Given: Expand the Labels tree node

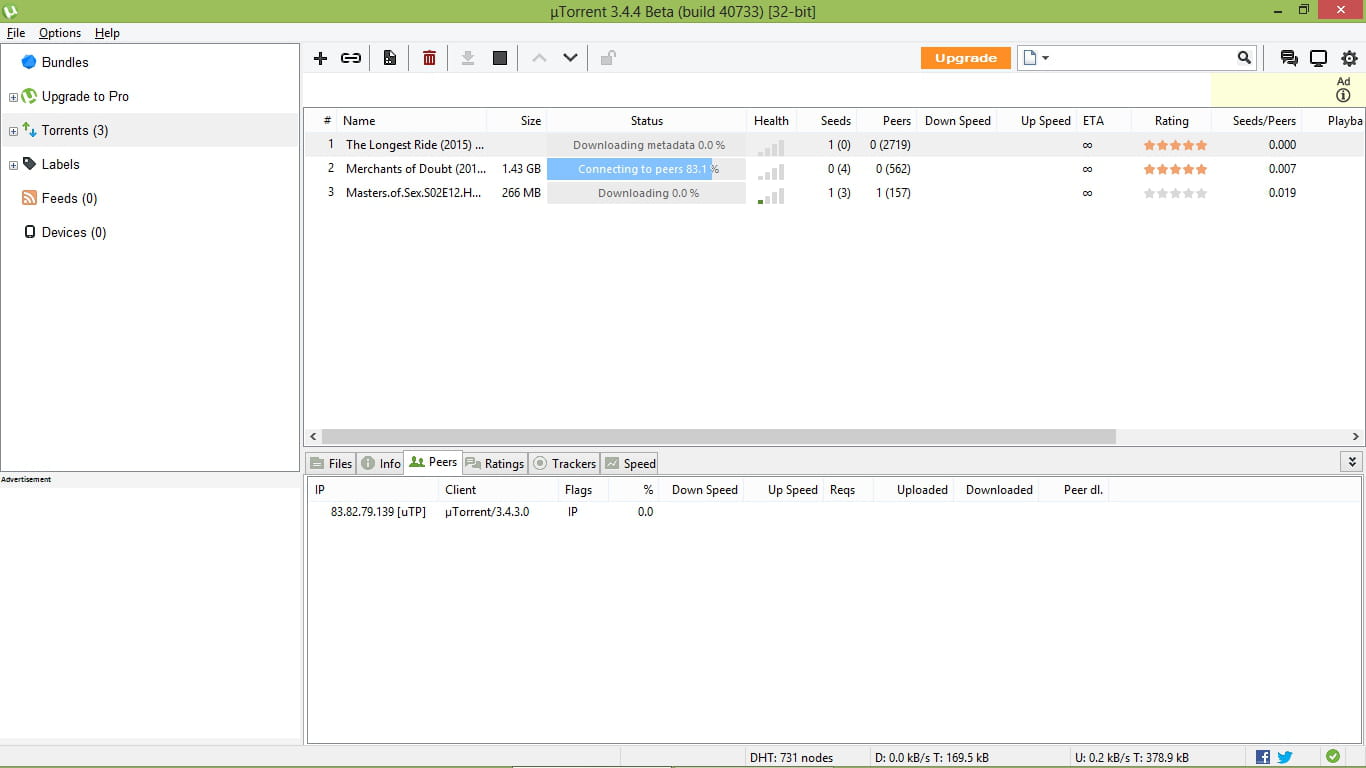Looking at the screenshot, I should 13,165.
